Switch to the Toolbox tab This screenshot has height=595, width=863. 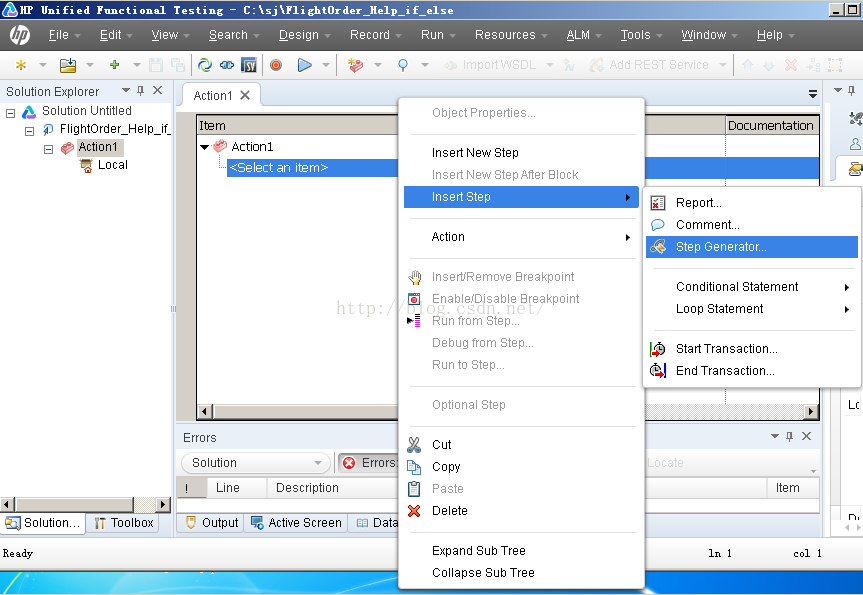click(123, 522)
